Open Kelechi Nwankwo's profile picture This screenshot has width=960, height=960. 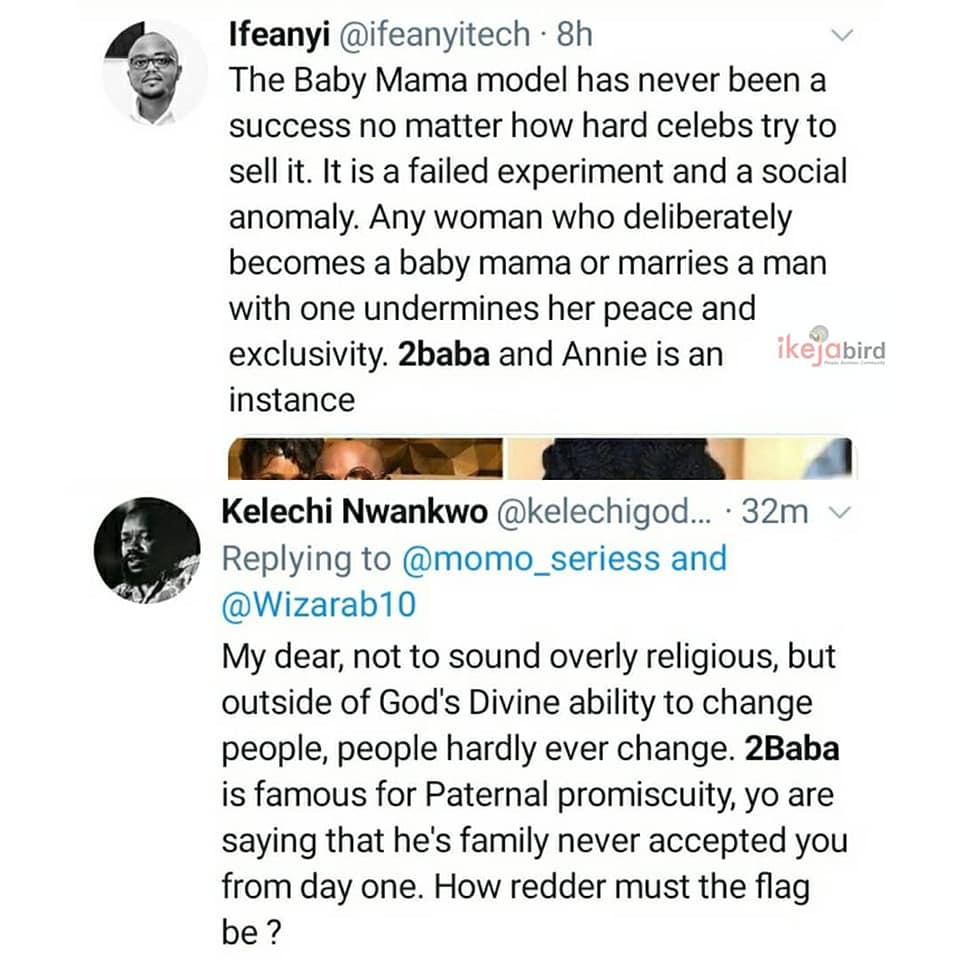tap(146, 549)
